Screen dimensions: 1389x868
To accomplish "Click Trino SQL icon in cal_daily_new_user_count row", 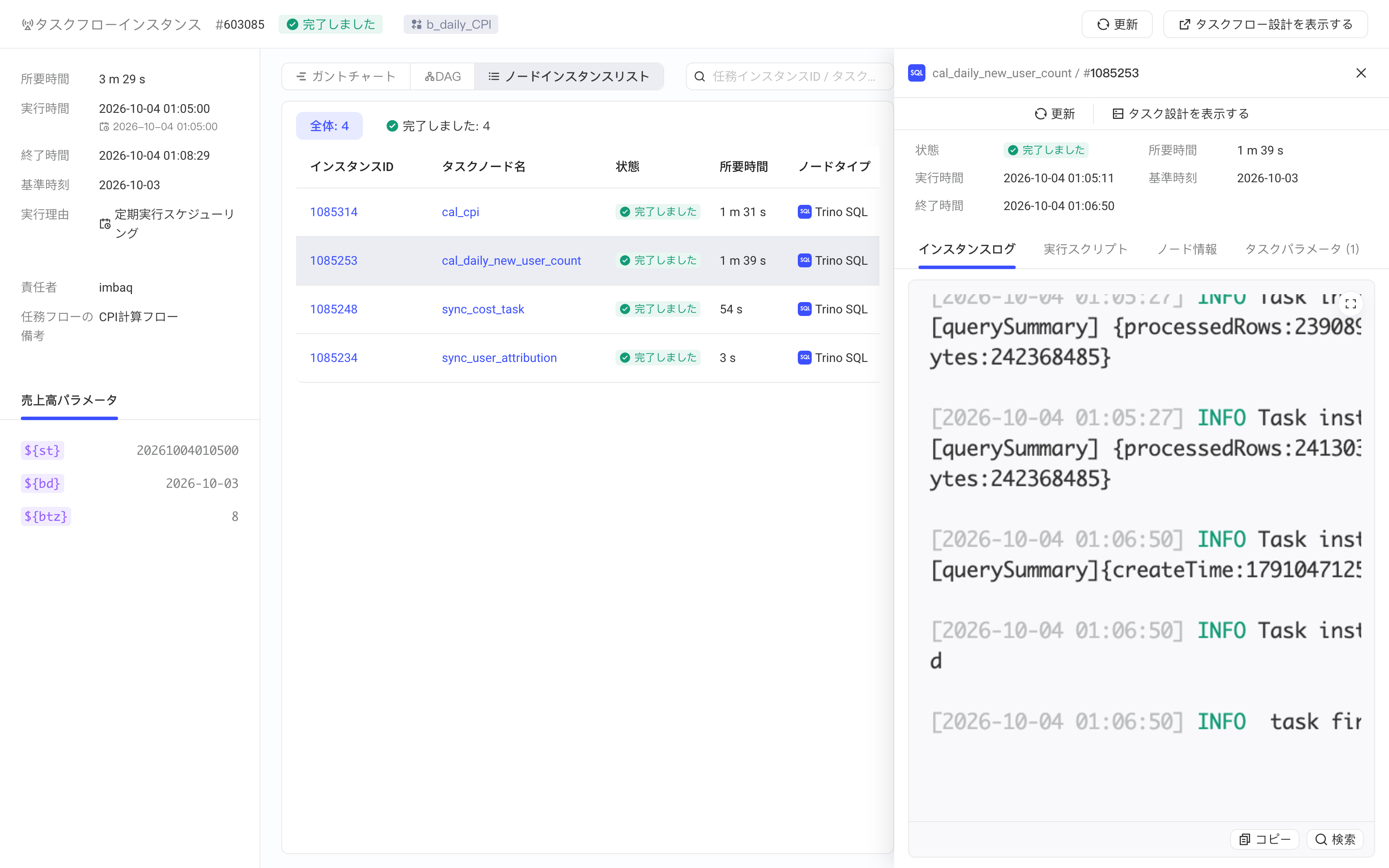I will point(805,261).
